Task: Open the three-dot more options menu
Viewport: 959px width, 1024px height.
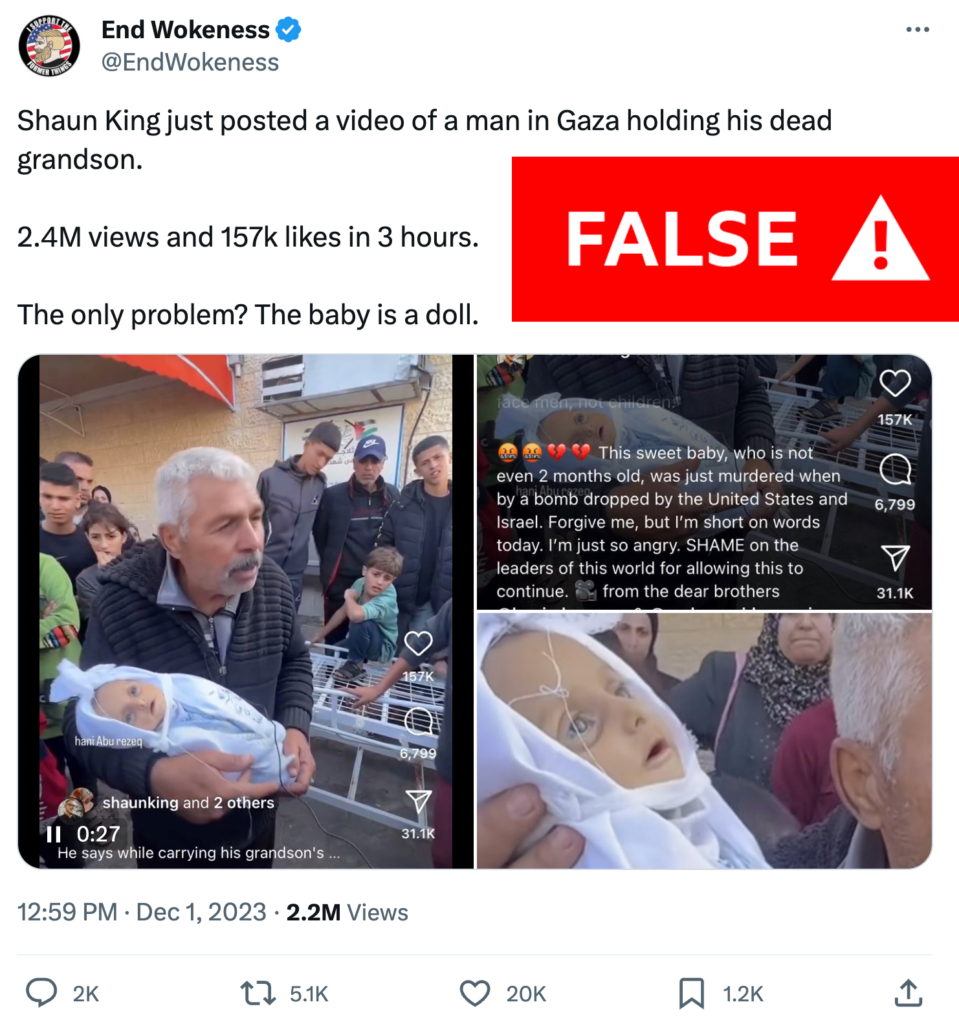Action: (917, 29)
